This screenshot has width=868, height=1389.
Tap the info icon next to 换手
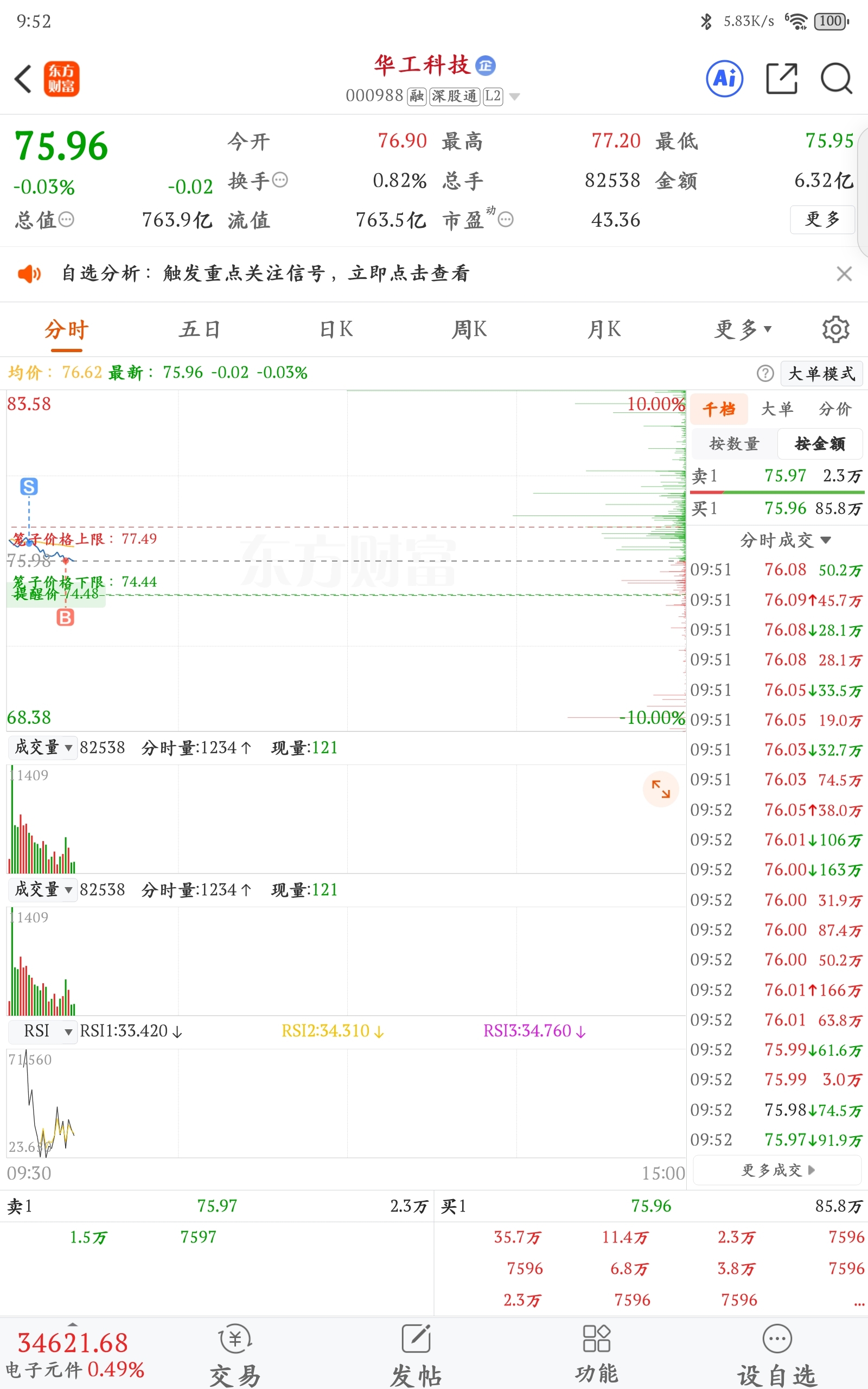click(279, 180)
